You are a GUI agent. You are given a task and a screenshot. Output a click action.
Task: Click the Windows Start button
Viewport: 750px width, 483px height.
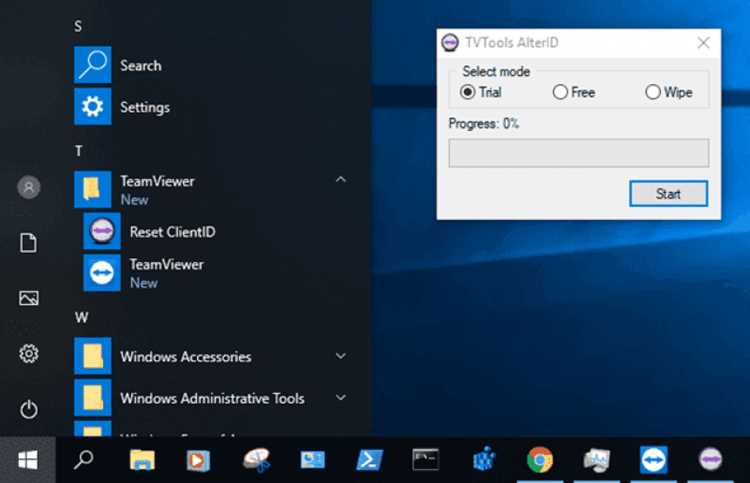(x=28, y=460)
